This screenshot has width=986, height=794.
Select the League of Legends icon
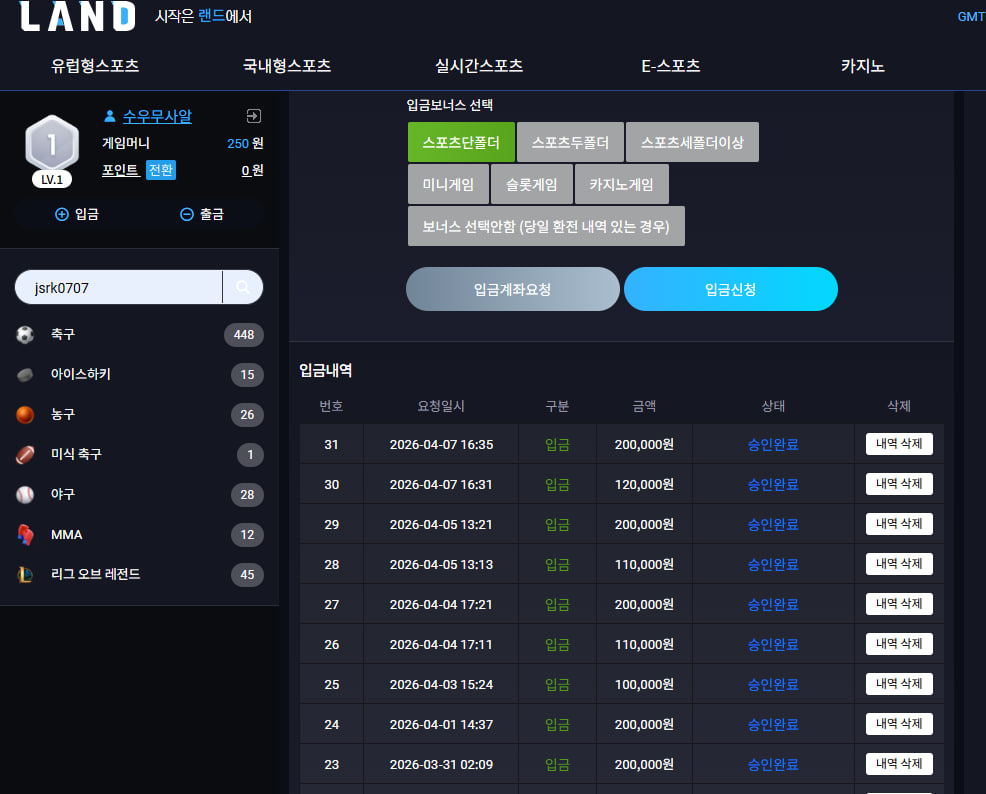pyautogui.click(x=25, y=575)
